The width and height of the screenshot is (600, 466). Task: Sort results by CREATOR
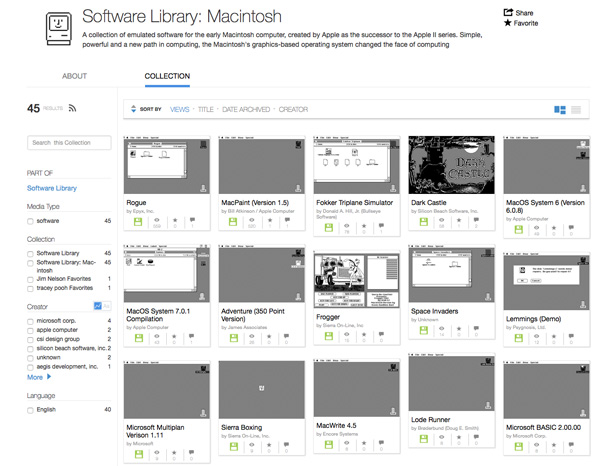(293, 109)
